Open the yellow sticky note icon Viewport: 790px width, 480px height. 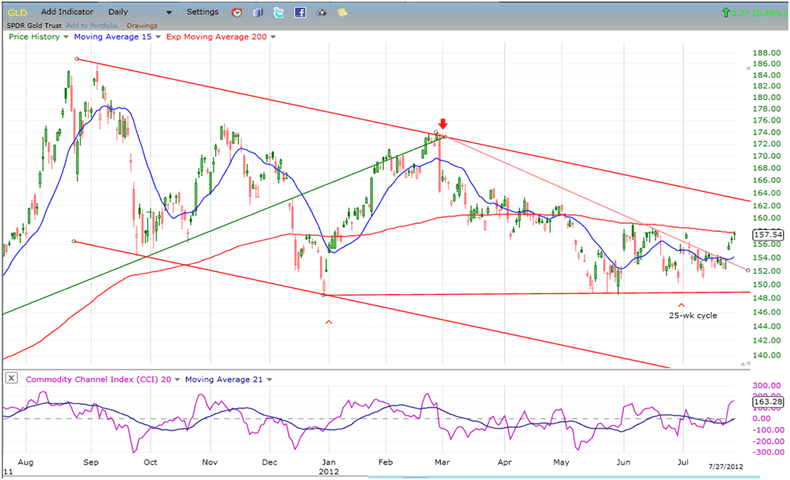pos(342,12)
